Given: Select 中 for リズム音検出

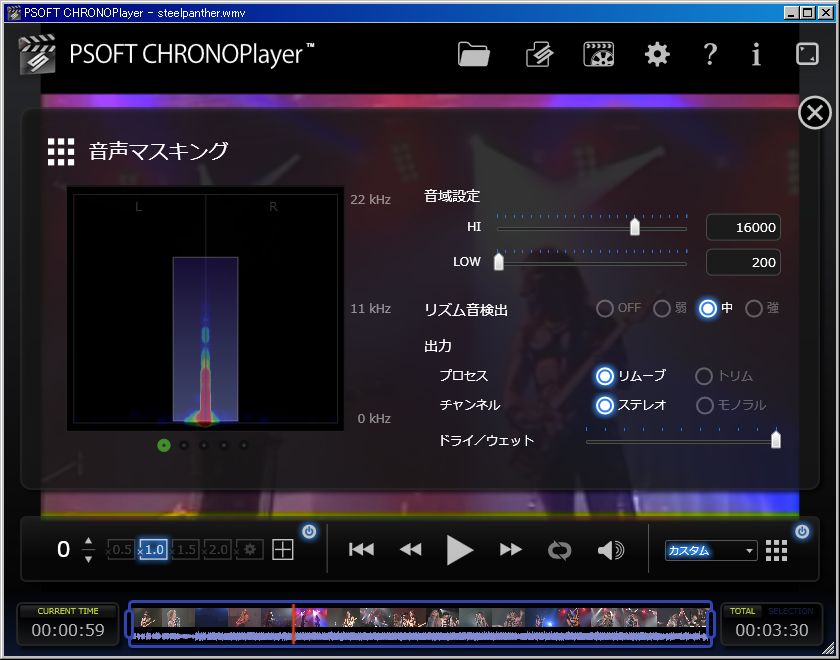Looking at the screenshot, I should [x=708, y=309].
